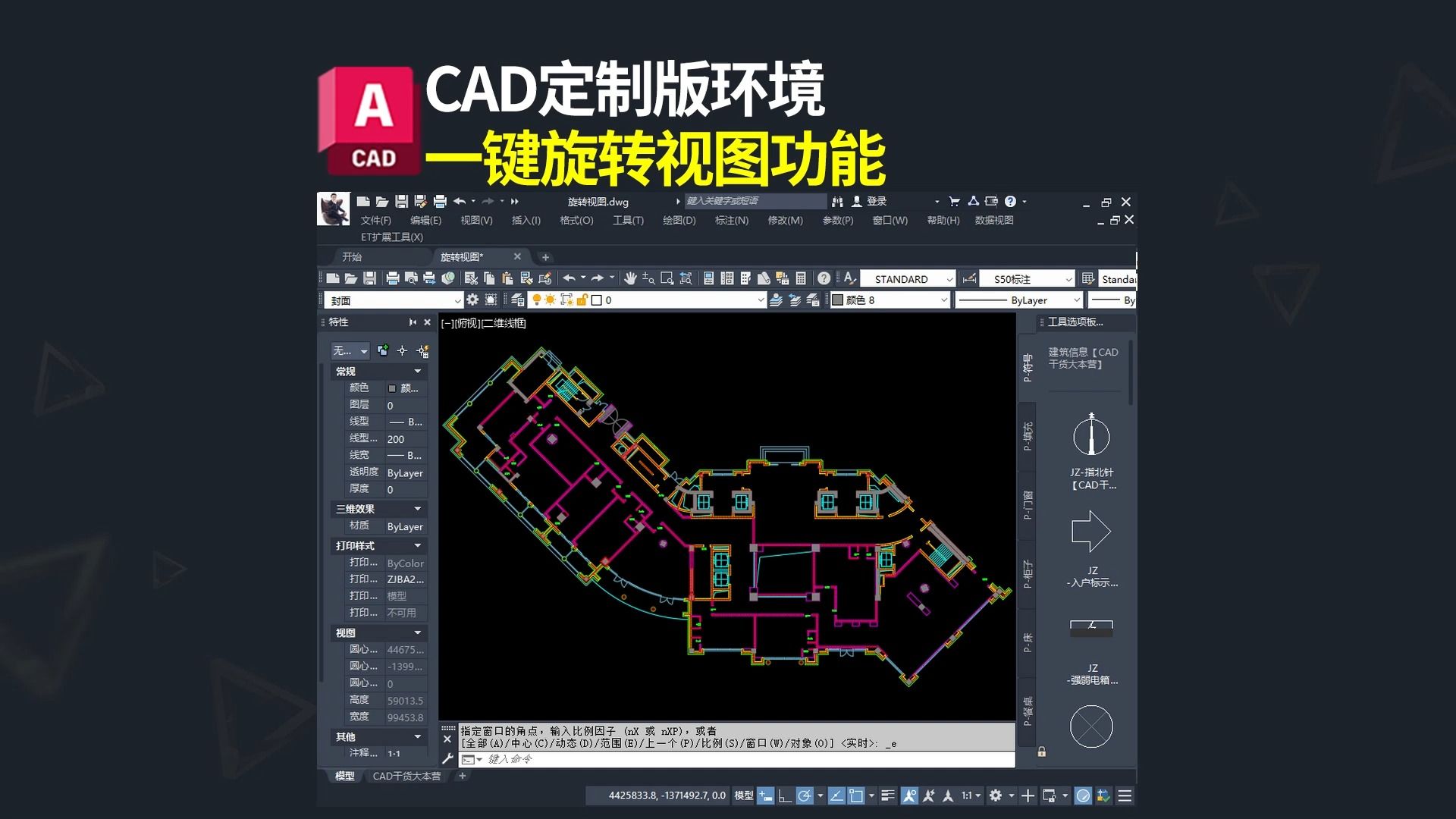Click the 键入命令 command line input
This screenshot has width=1456, height=819.
736,759
